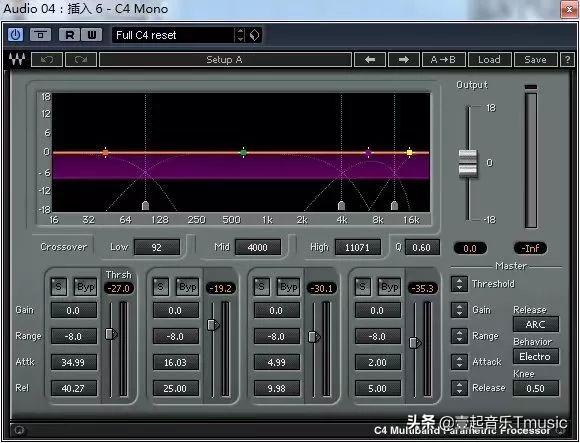
Task: Click the green low-mid band marker
Action: 243,152
